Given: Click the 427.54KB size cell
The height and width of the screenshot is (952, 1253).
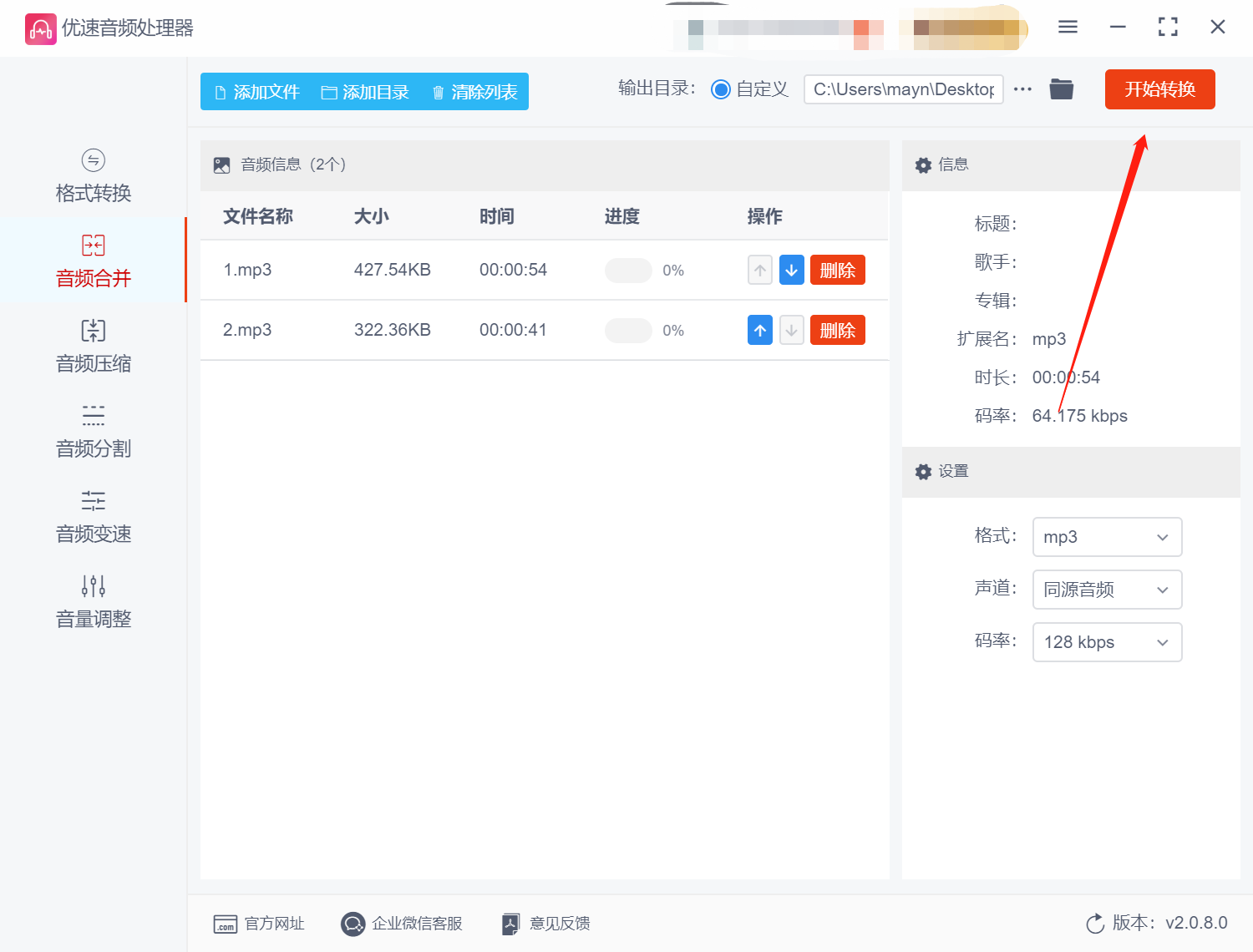Looking at the screenshot, I should [x=392, y=270].
